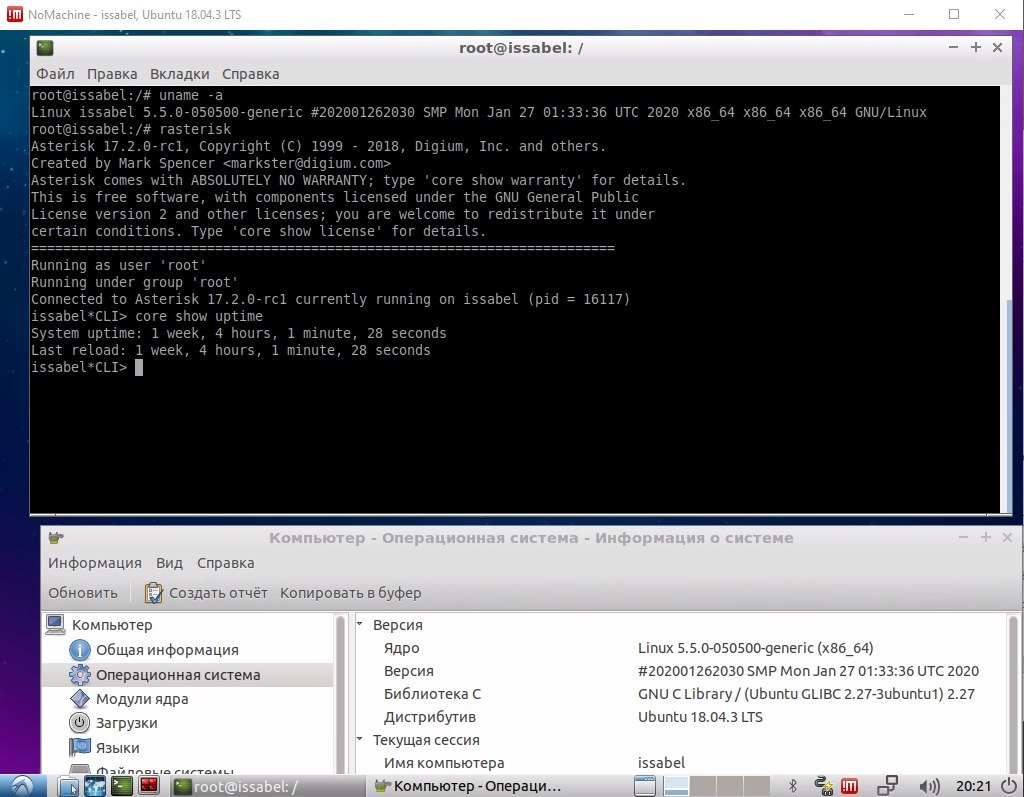Image resolution: width=1024 pixels, height=797 pixels.
Task: Open terminal's Справка menu
Action: [x=251, y=74]
